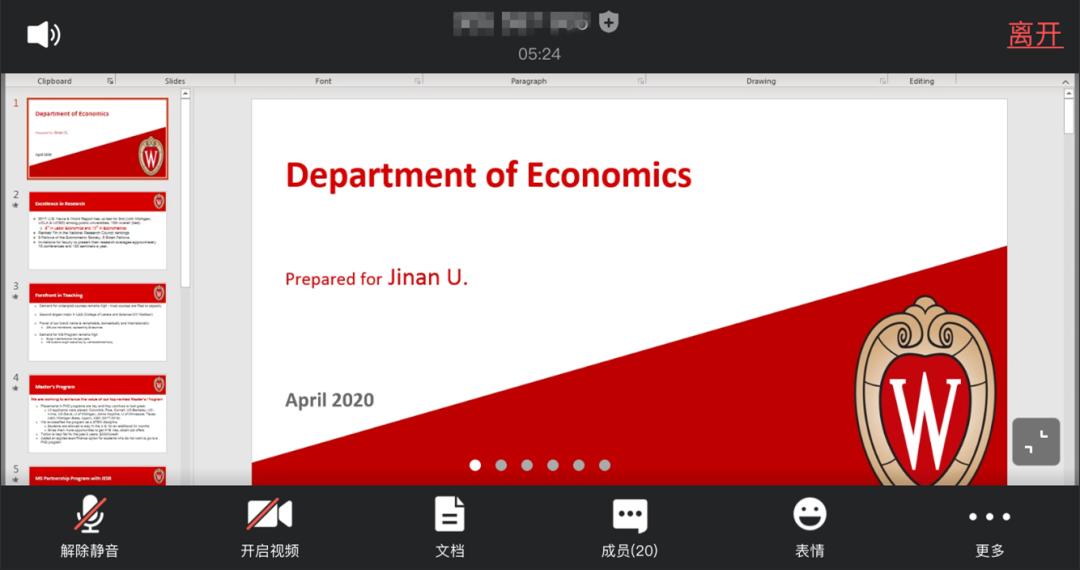Click the shield plus security icon
This screenshot has height=570, width=1080.
pyautogui.click(x=608, y=22)
